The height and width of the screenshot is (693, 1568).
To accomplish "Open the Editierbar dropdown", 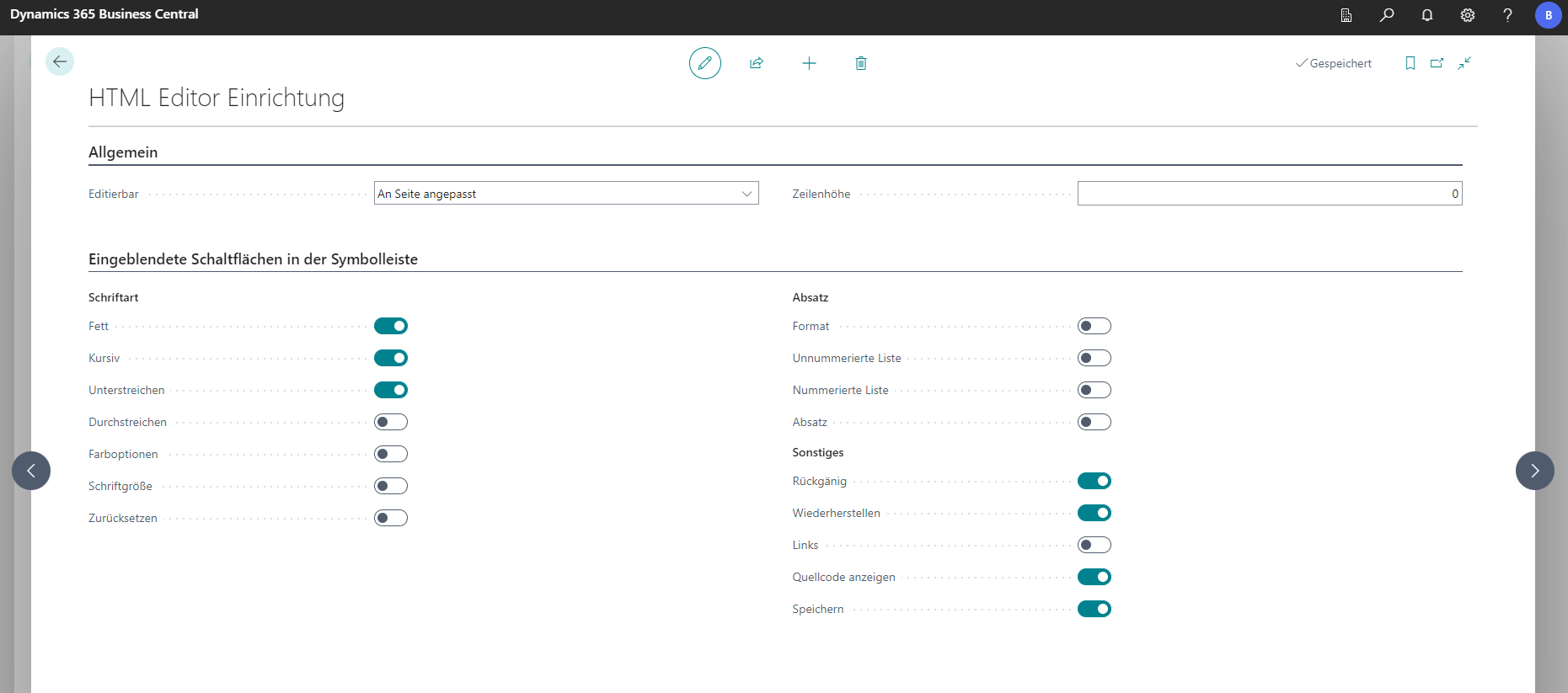I will [566, 194].
